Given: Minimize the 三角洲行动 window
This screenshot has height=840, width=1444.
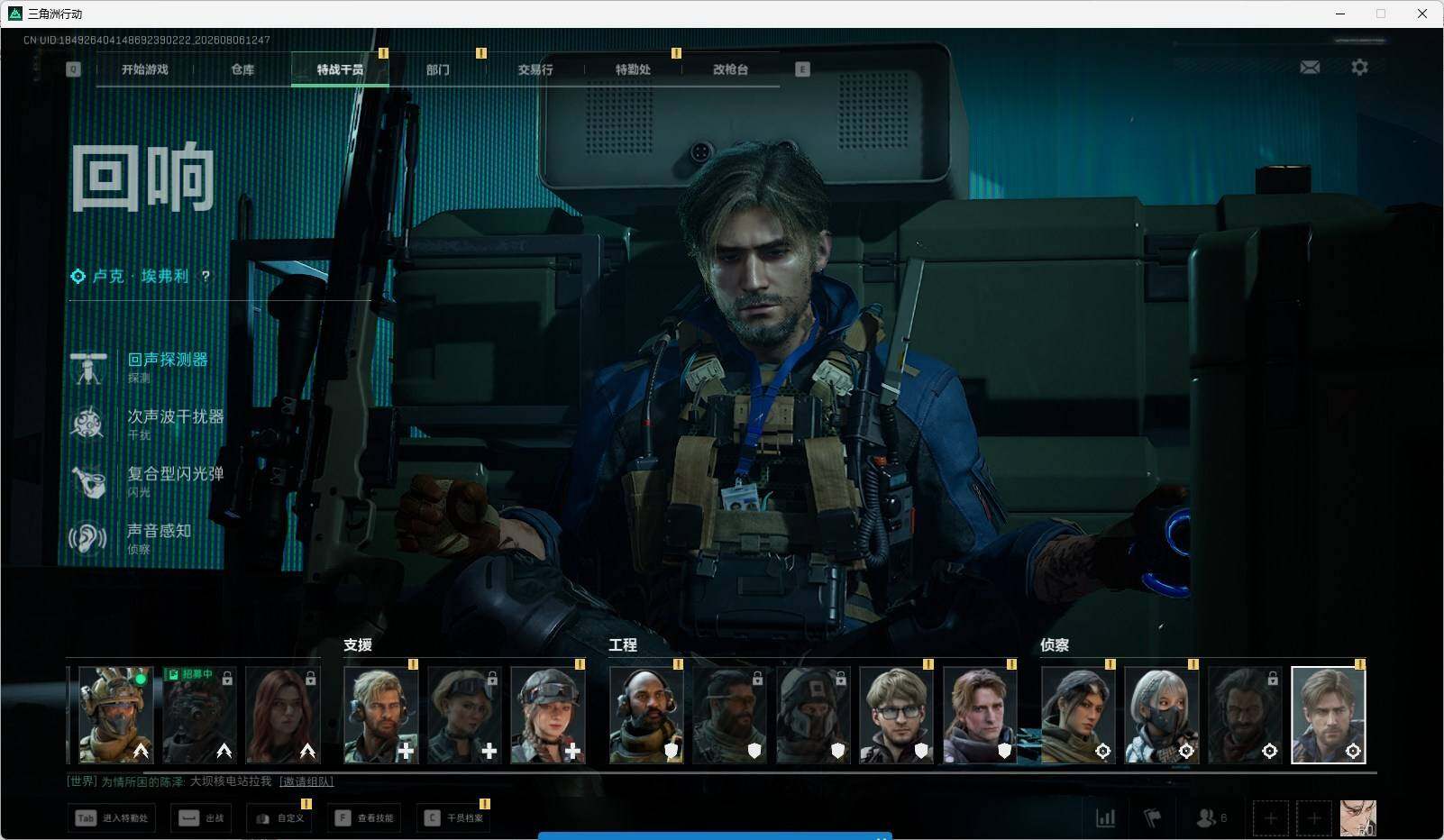Looking at the screenshot, I should pos(1339,14).
